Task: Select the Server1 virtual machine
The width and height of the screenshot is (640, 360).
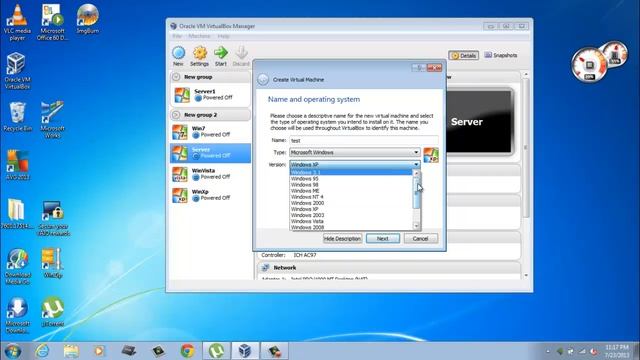Action: click(210, 95)
